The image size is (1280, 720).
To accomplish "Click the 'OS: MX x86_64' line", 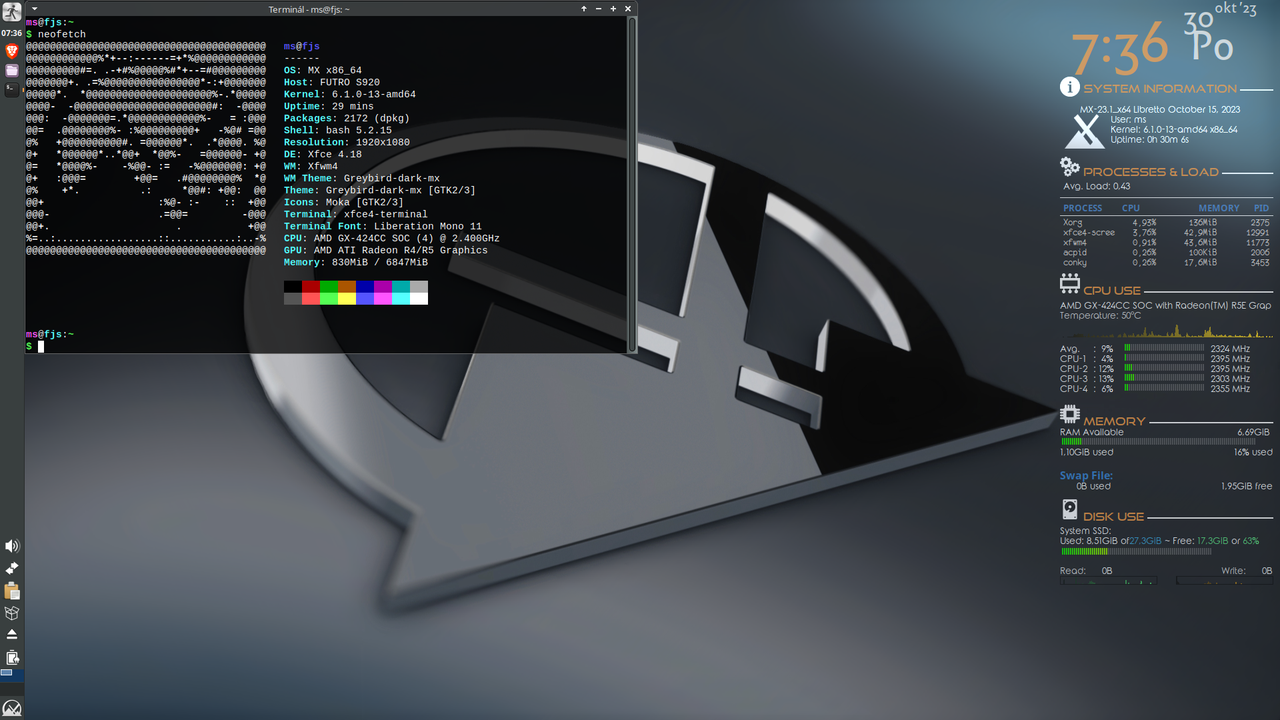I will 323,70.
